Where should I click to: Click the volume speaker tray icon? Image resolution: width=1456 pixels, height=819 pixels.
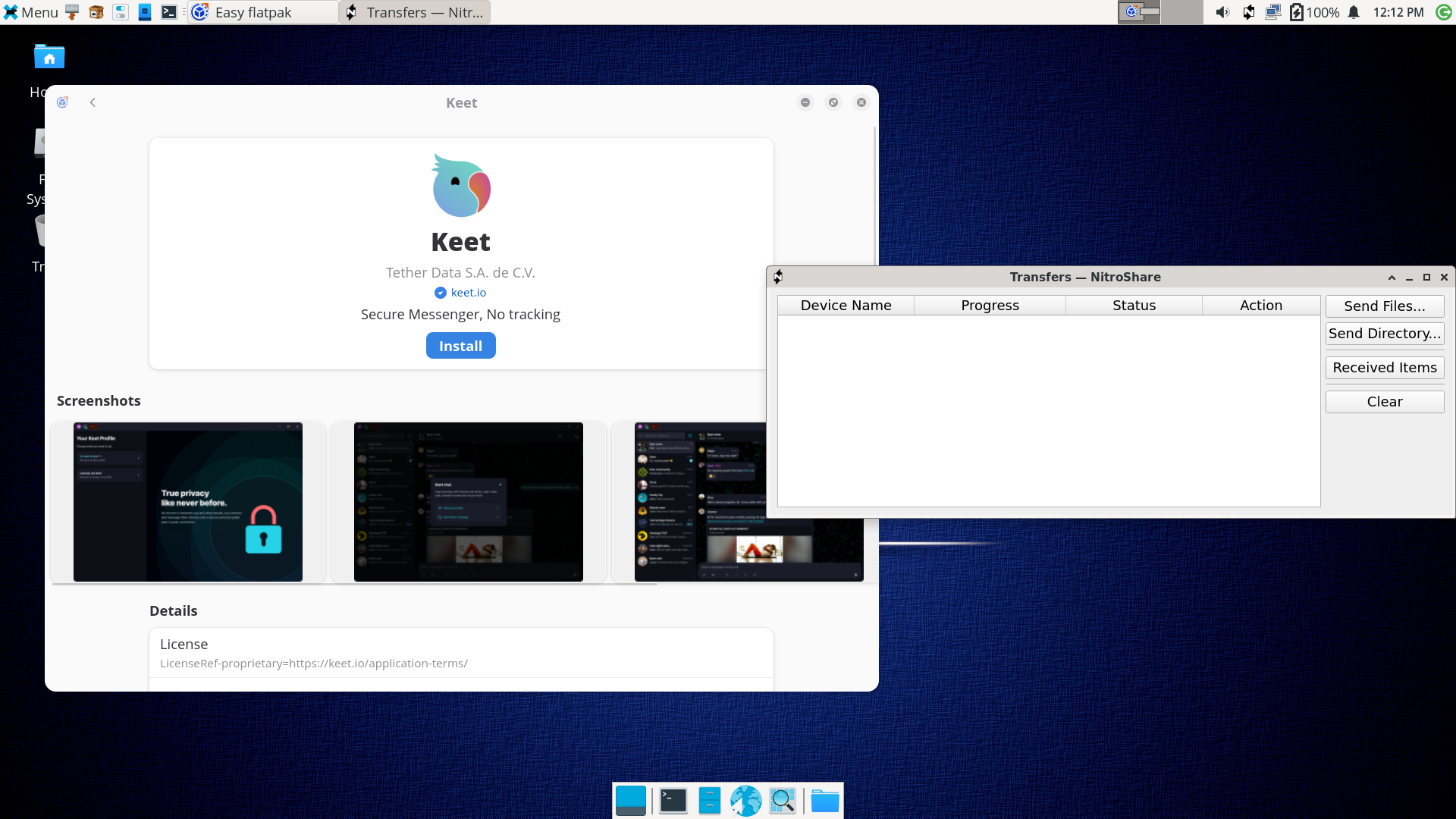point(1222,12)
